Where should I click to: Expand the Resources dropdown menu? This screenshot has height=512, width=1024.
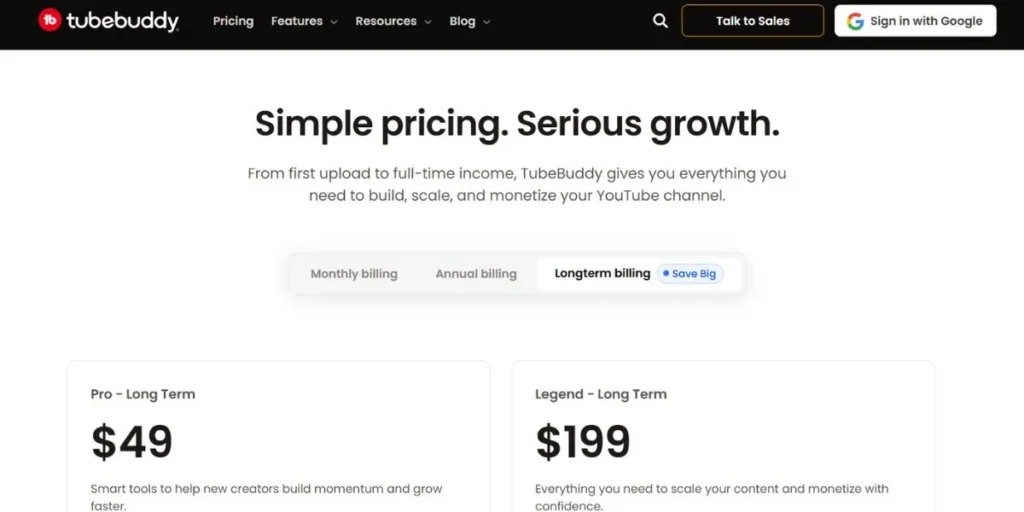(x=393, y=21)
